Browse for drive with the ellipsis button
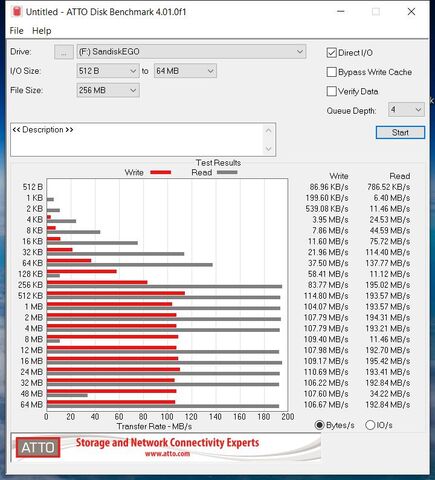 [64, 52]
